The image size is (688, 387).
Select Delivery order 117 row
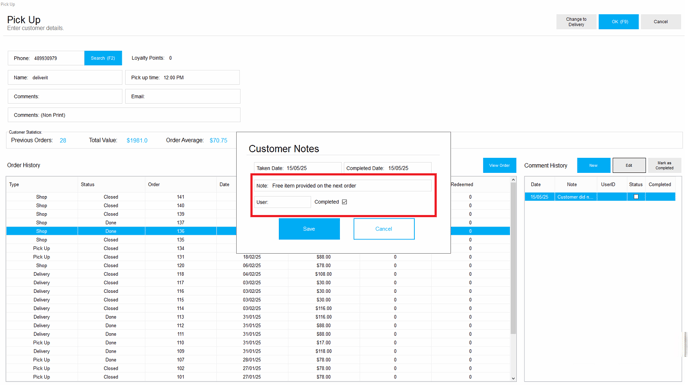(x=258, y=283)
